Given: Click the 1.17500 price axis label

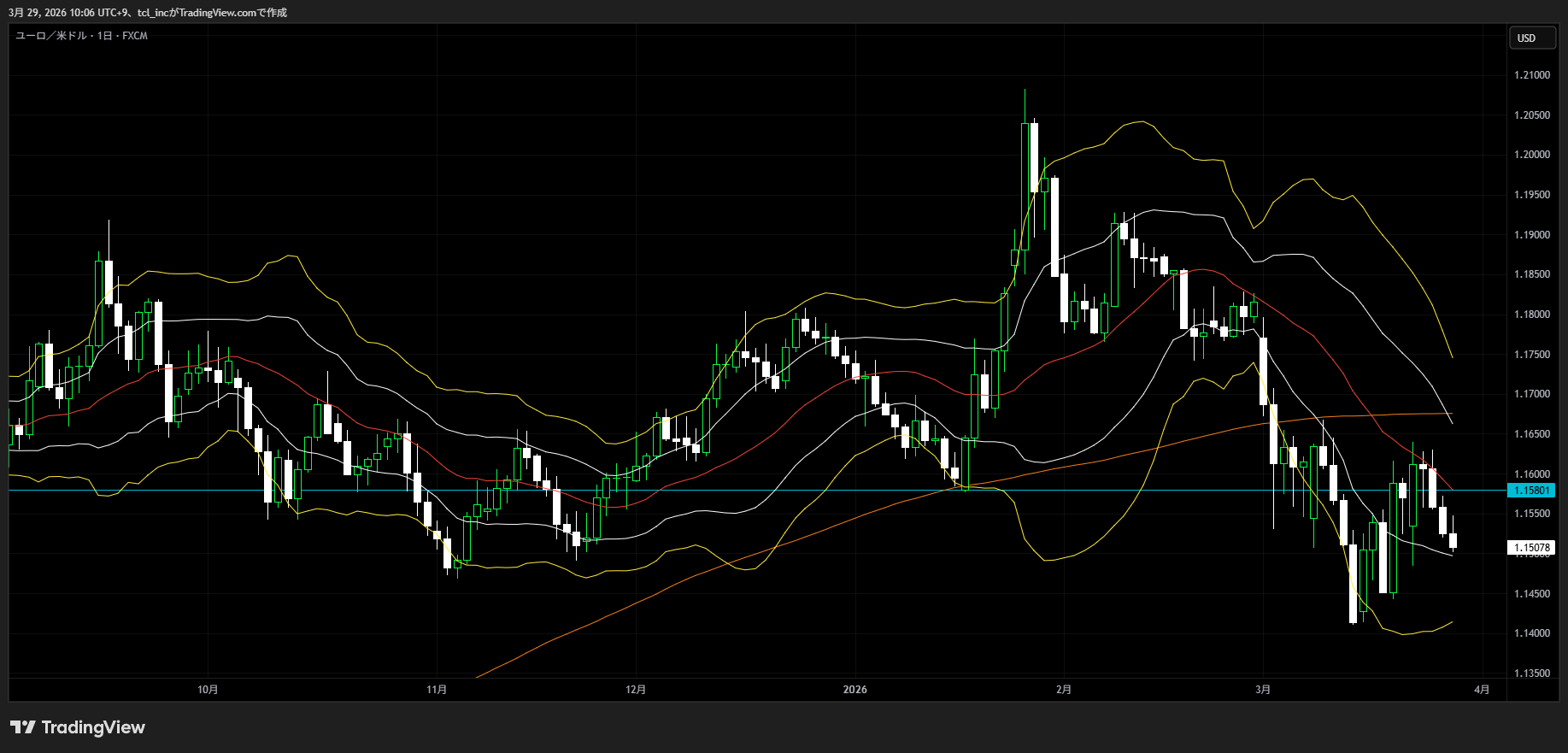Looking at the screenshot, I should [1531, 355].
